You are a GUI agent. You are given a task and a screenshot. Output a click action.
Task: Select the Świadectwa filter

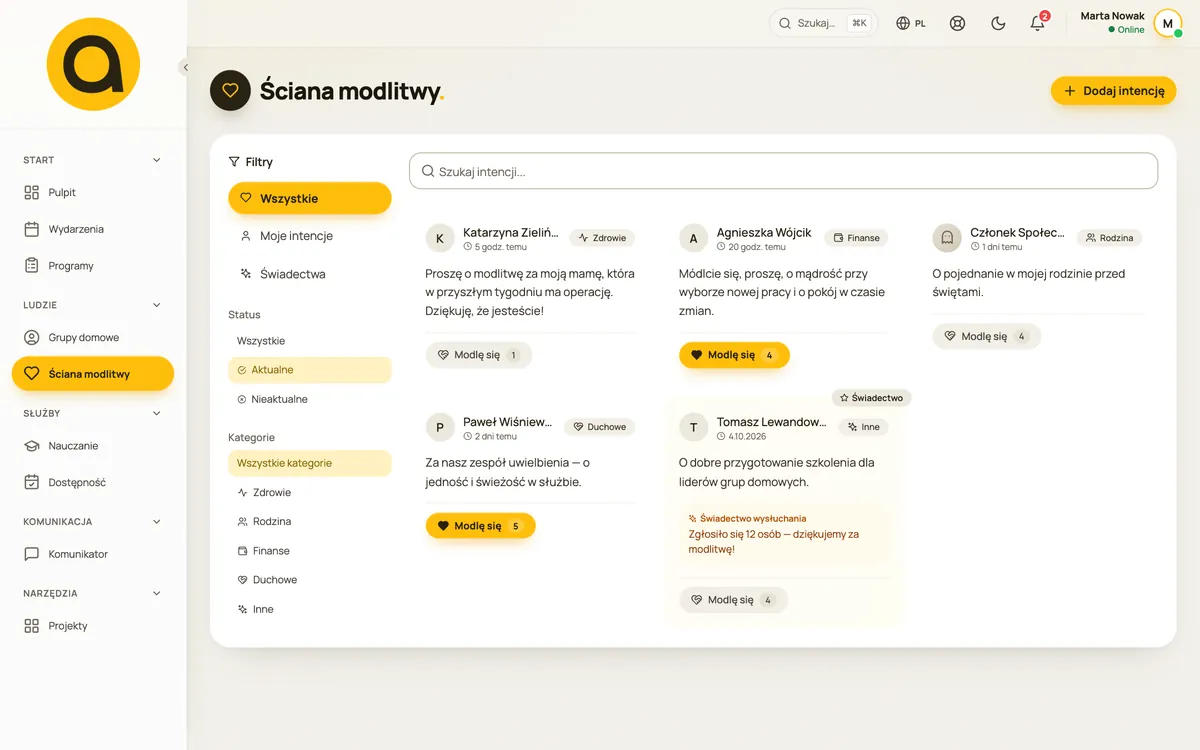tap(310, 274)
